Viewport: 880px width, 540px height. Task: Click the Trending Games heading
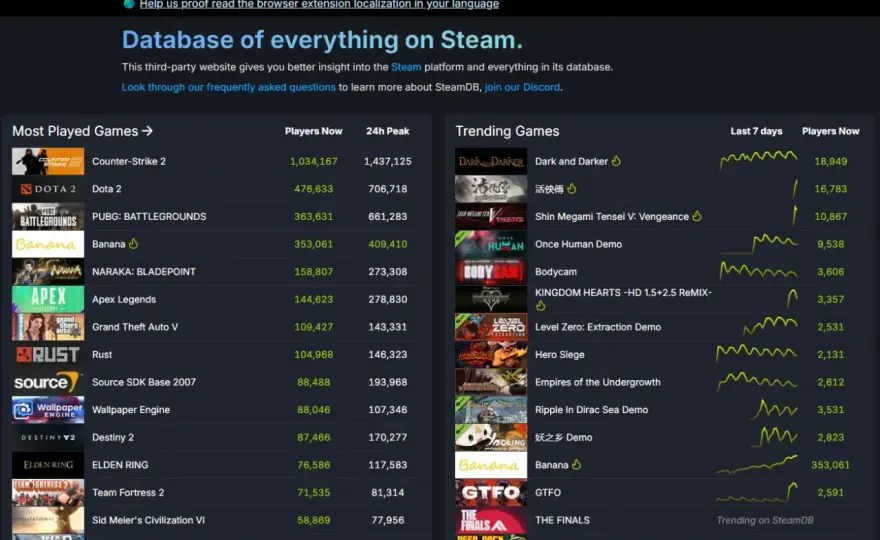point(507,131)
